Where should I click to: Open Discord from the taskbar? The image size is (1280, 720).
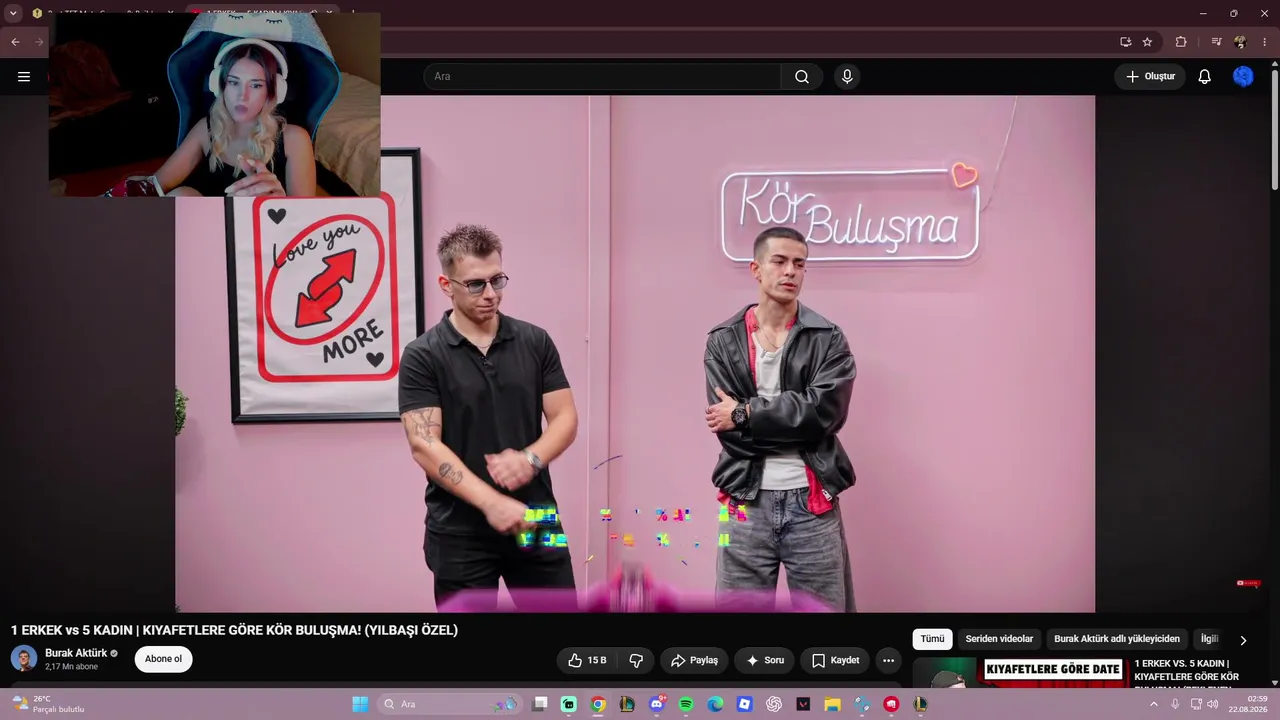click(657, 704)
